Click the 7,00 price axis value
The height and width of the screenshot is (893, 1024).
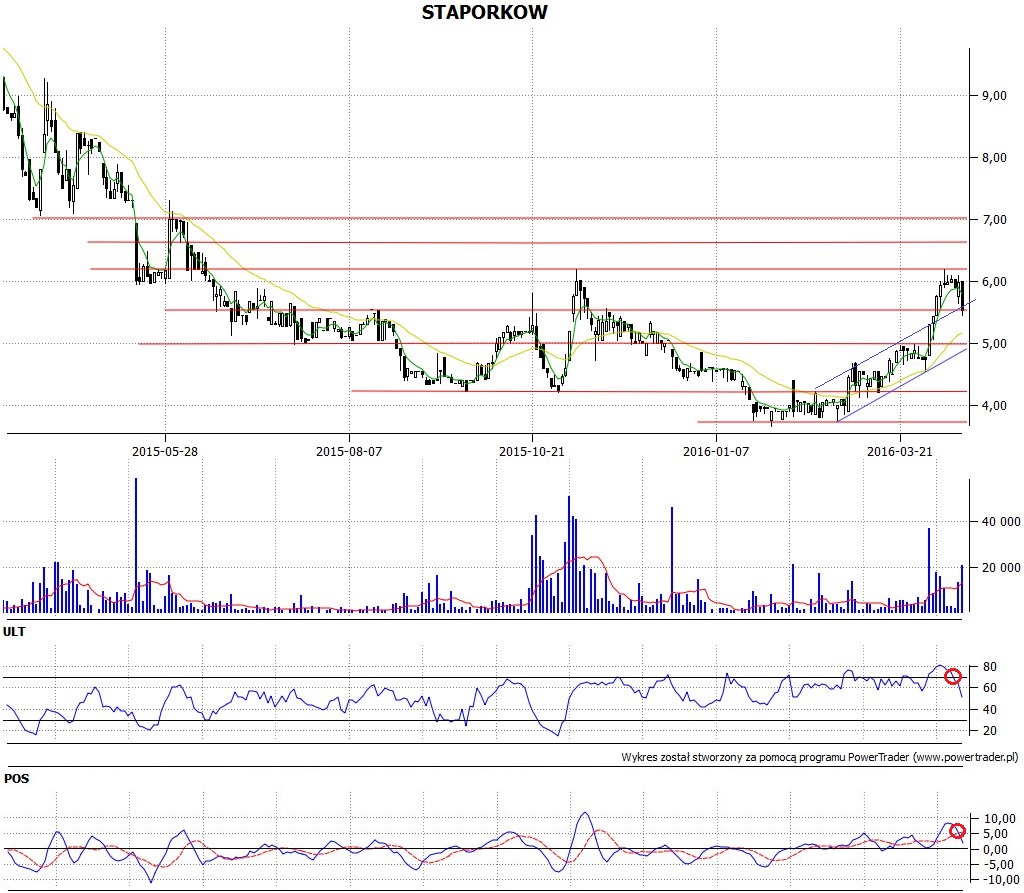click(995, 219)
